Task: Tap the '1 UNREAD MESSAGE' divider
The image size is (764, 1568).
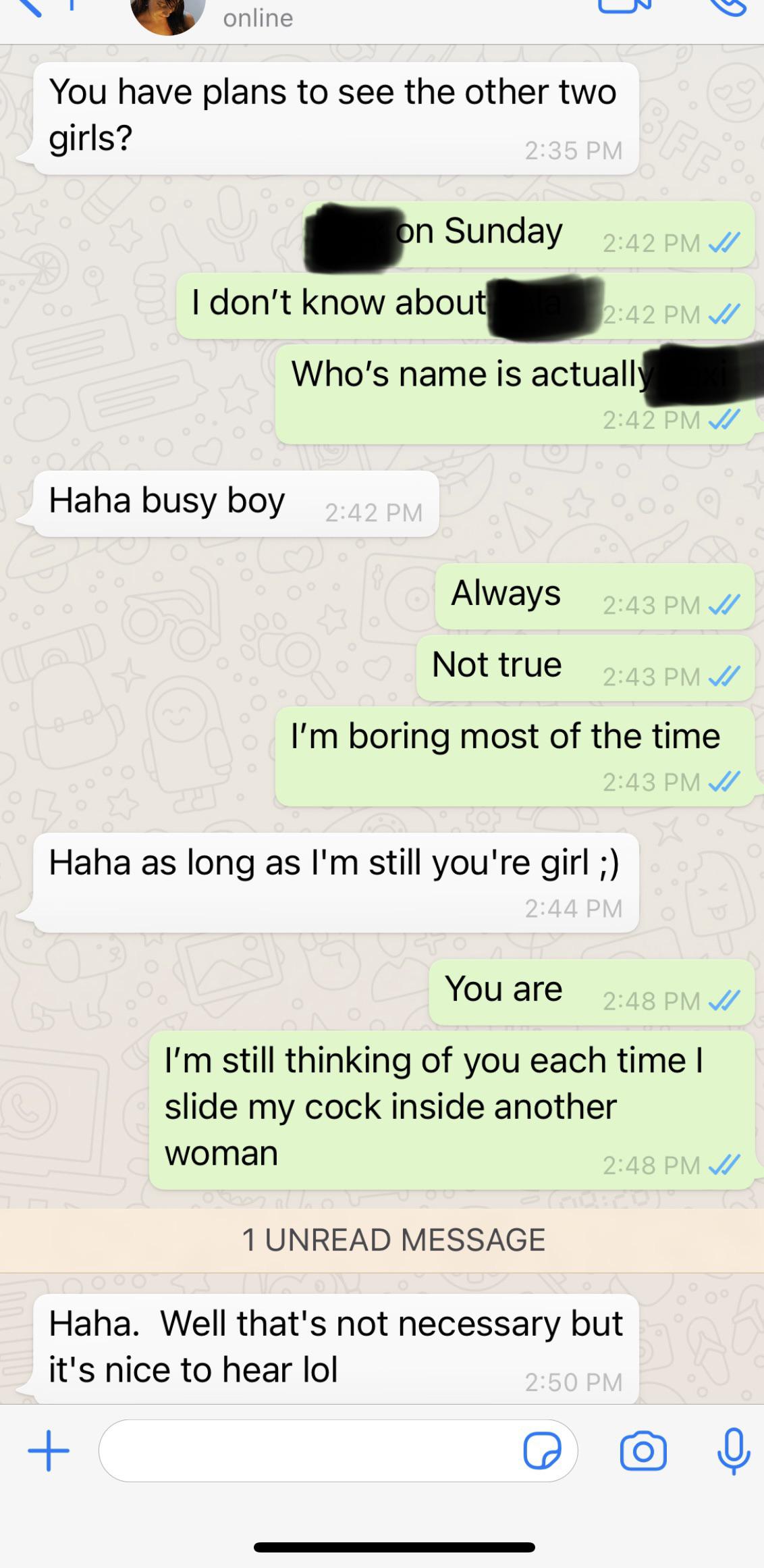Action: click(x=382, y=1240)
